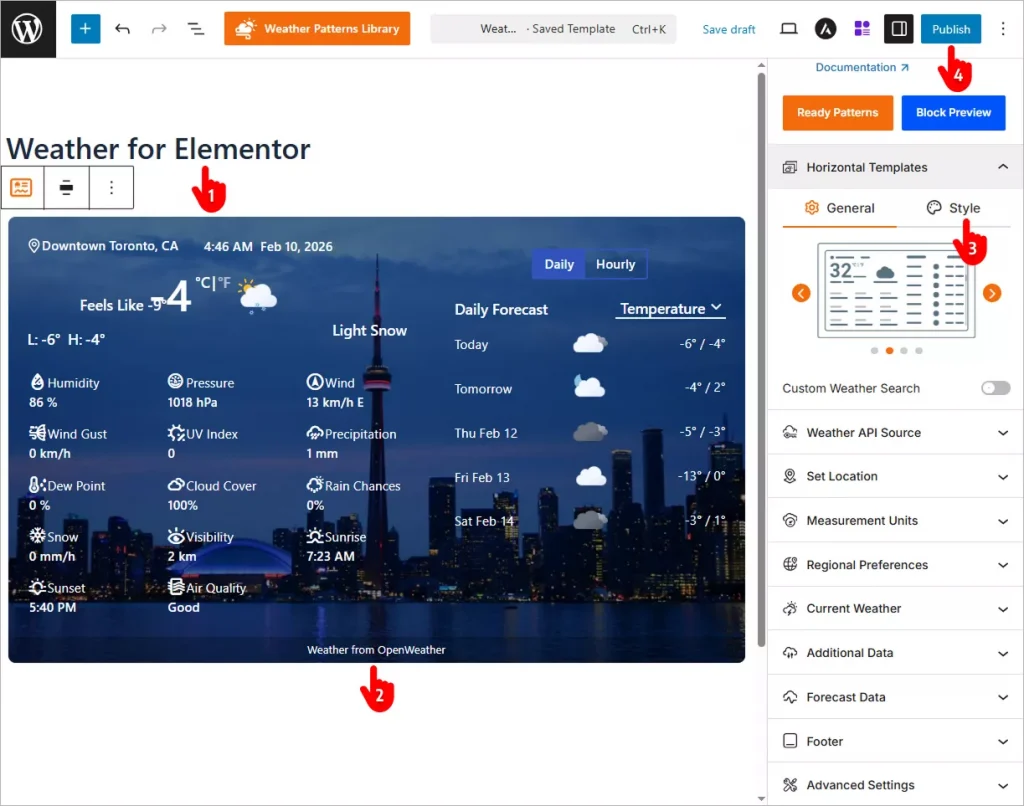Open the document overview list
Image resolution: width=1024 pixels, height=806 pixels.
point(196,29)
